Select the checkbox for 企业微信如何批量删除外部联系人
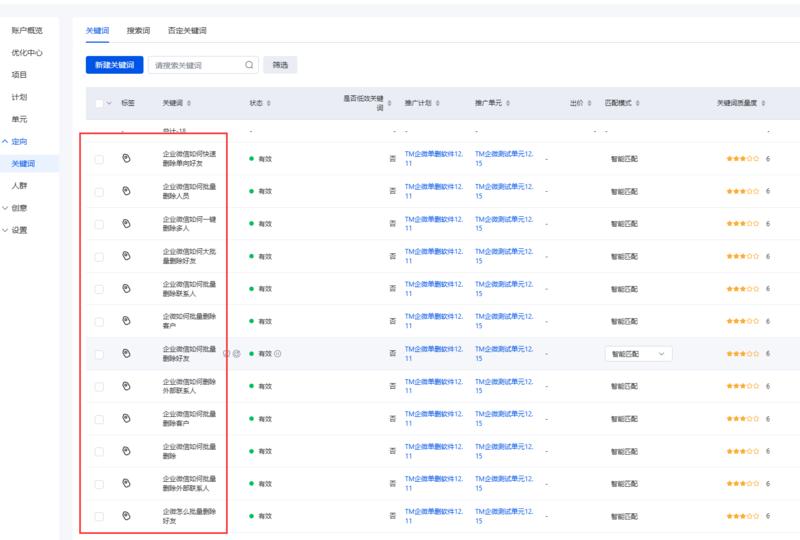This screenshot has height=540, width=800. pos(99,484)
